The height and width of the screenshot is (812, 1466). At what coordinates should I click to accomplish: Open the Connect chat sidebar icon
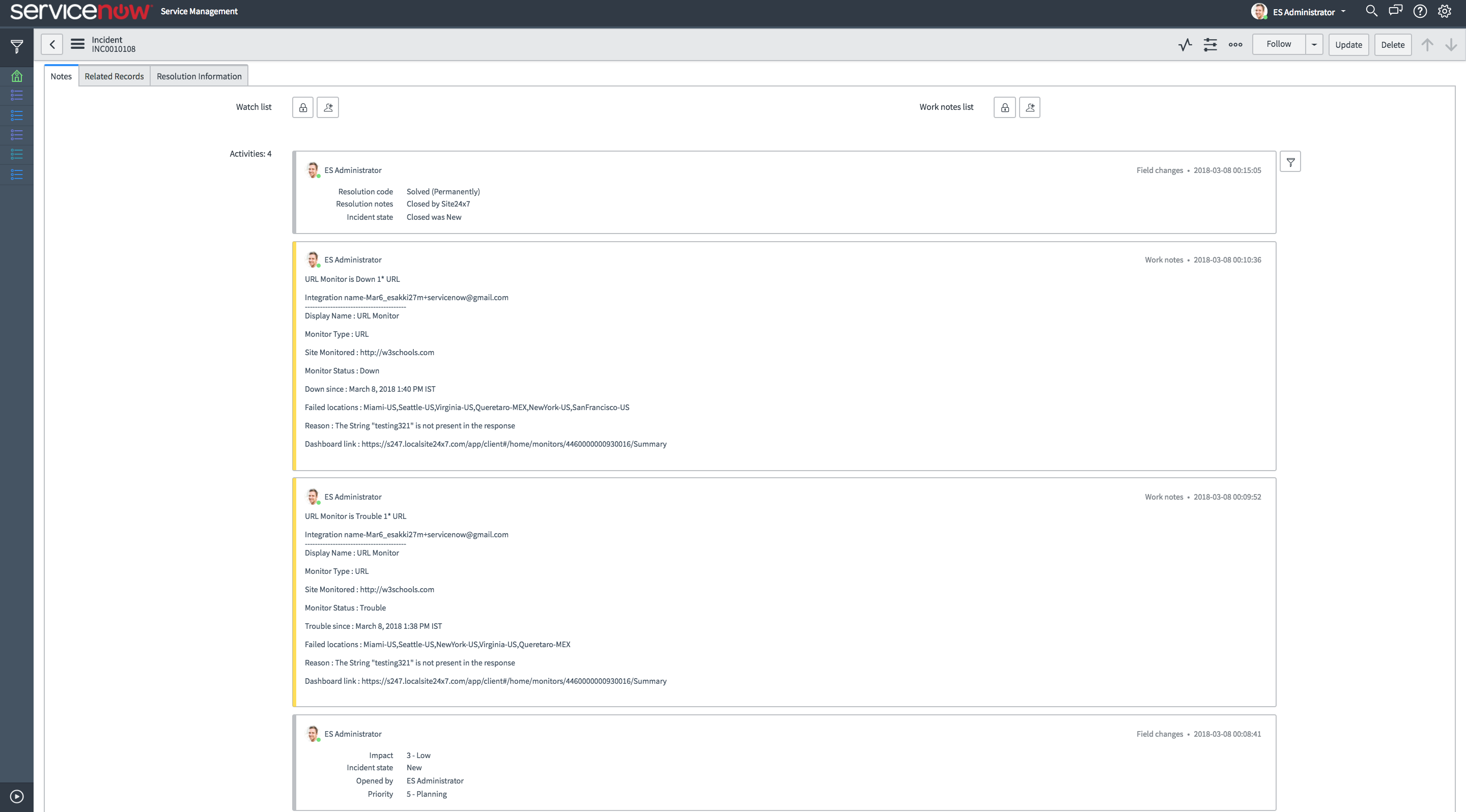coord(1395,11)
